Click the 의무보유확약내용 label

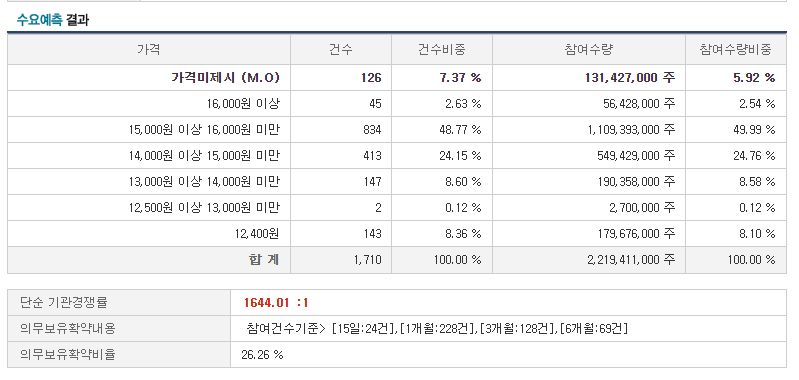68,329
